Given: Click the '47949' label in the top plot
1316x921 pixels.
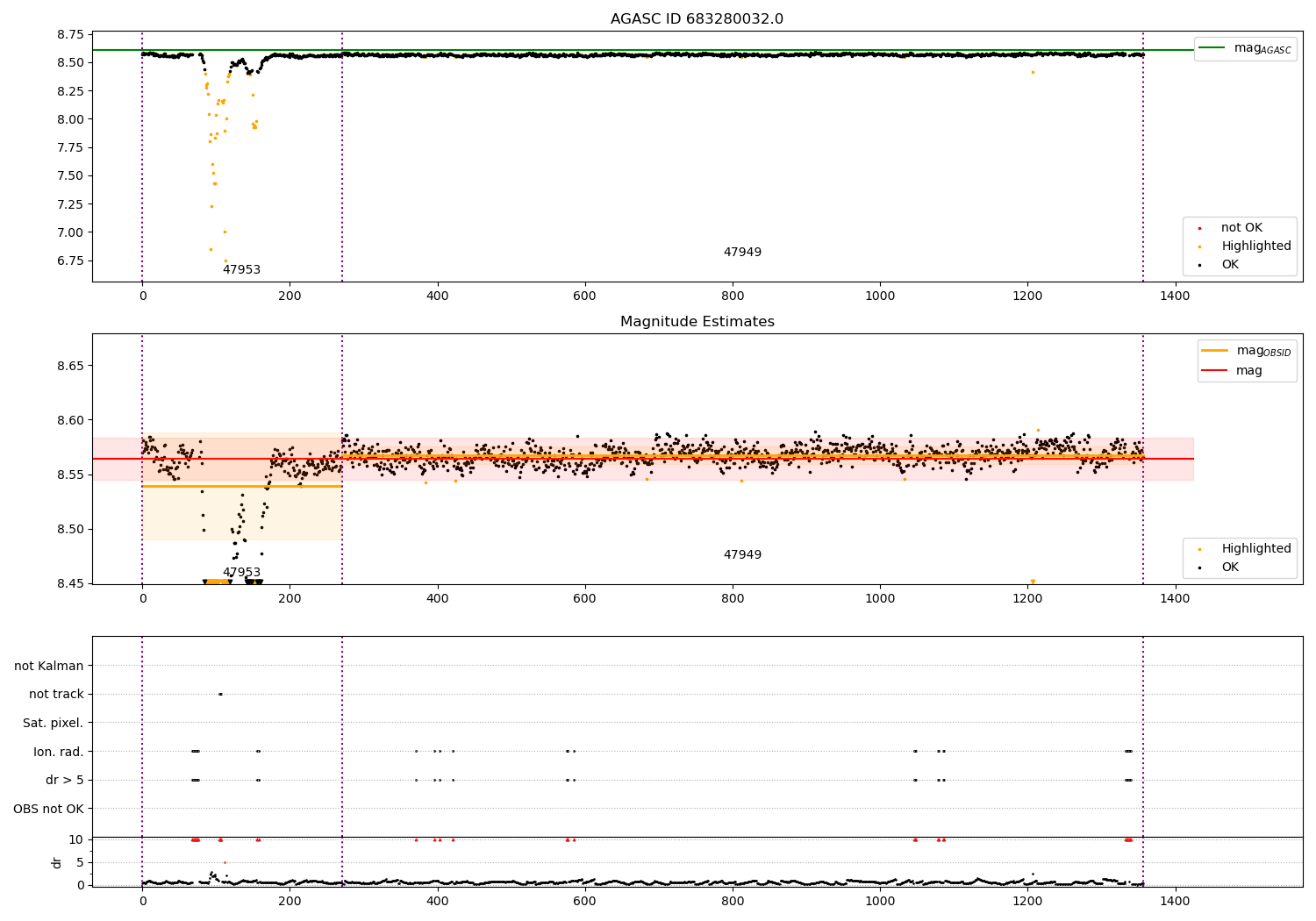Looking at the screenshot, I should pyautogui.click(x=742, y=253).
